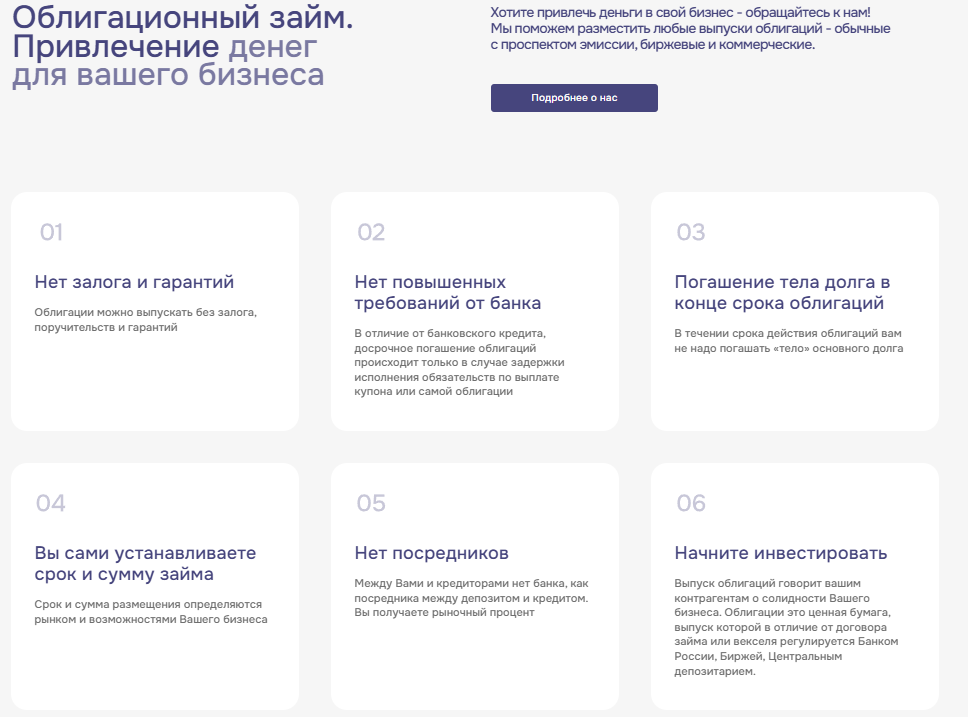The image size is (968, 717).
Task: Click the «Подробнее о нас» button
Action: pos(573,98)
